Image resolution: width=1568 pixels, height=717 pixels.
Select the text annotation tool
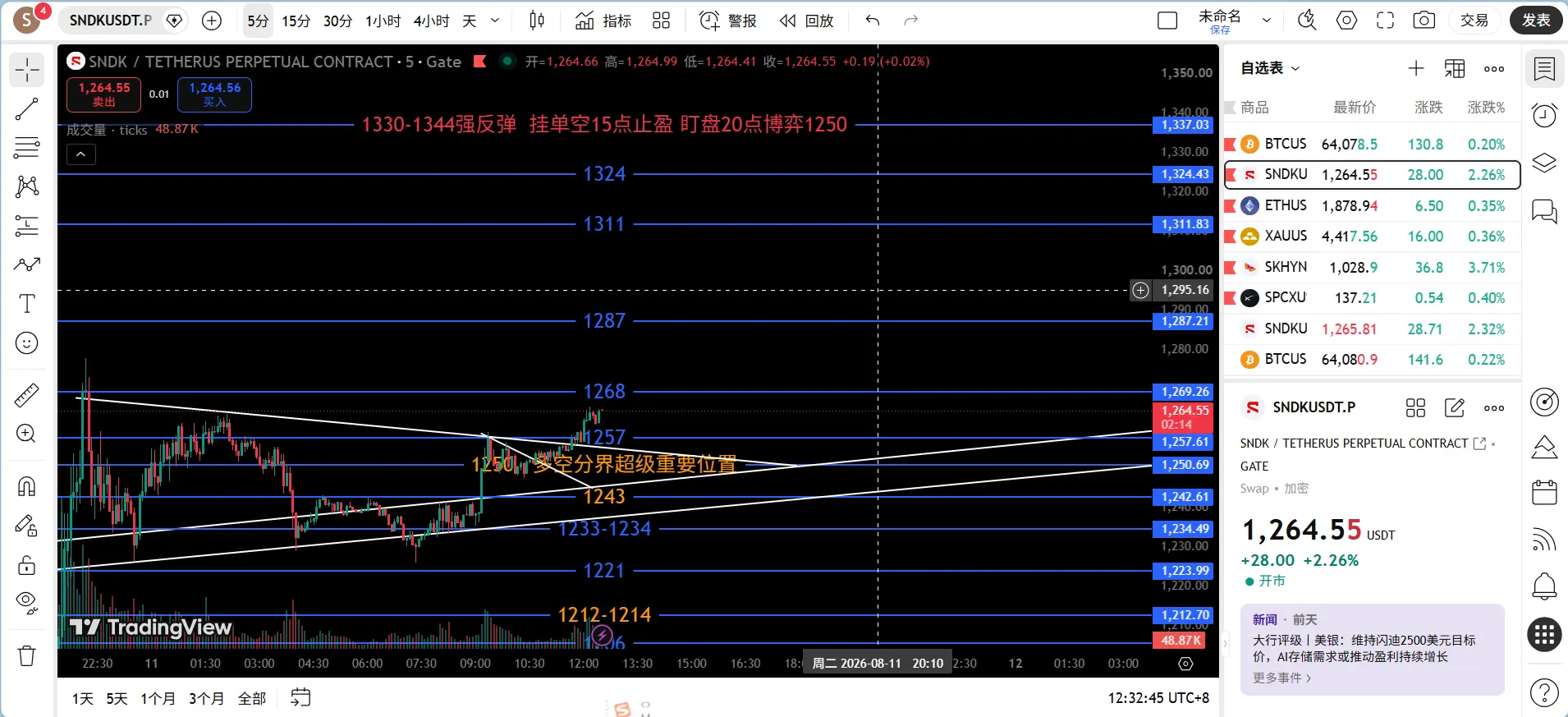[27, 304]
